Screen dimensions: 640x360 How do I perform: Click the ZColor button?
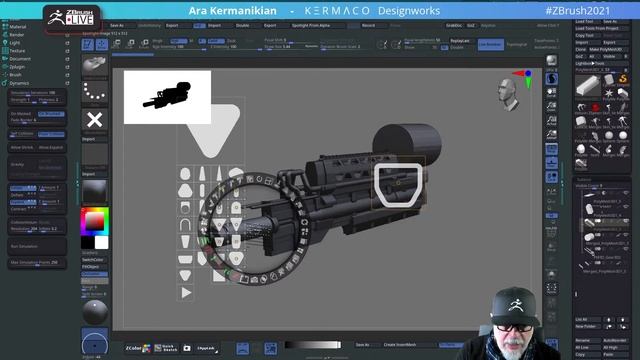pyautogui.click(x=138, y=348)
